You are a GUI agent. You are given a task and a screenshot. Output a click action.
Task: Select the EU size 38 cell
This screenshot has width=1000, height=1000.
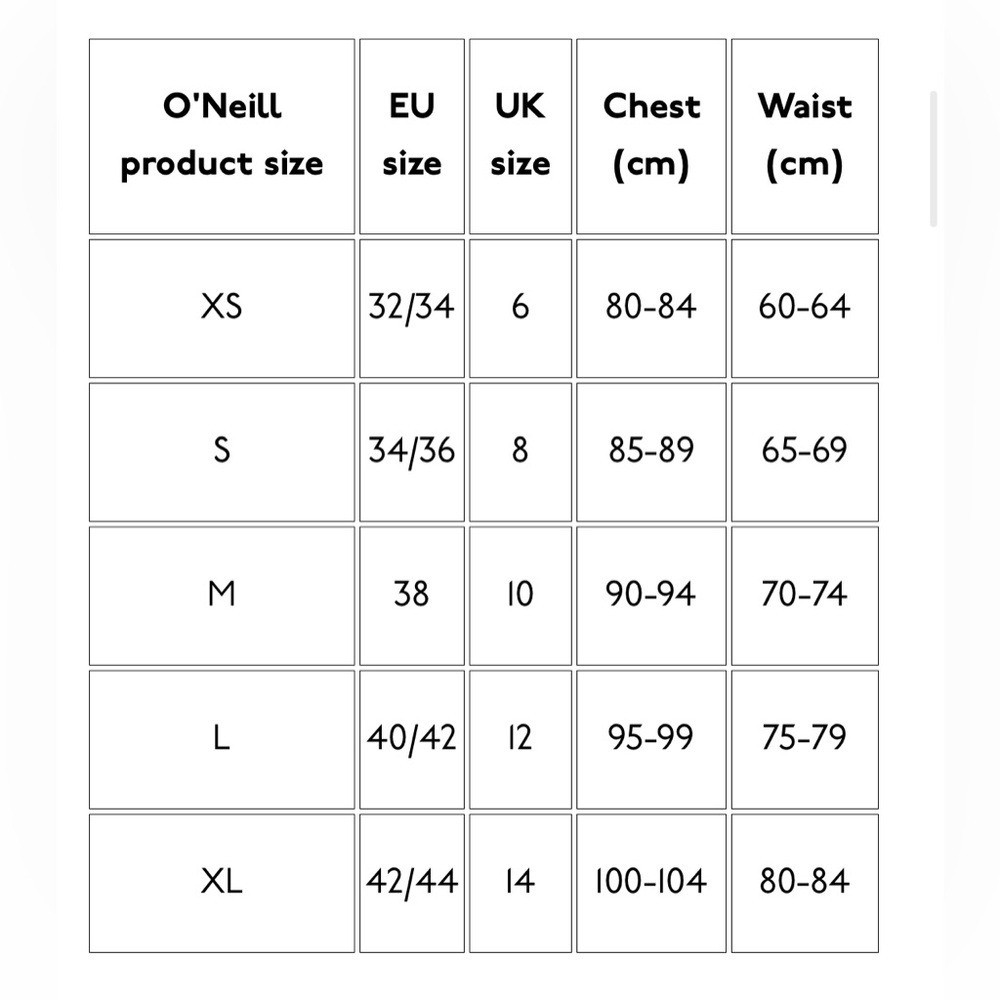pyautogui.click(x=412, y=596)
